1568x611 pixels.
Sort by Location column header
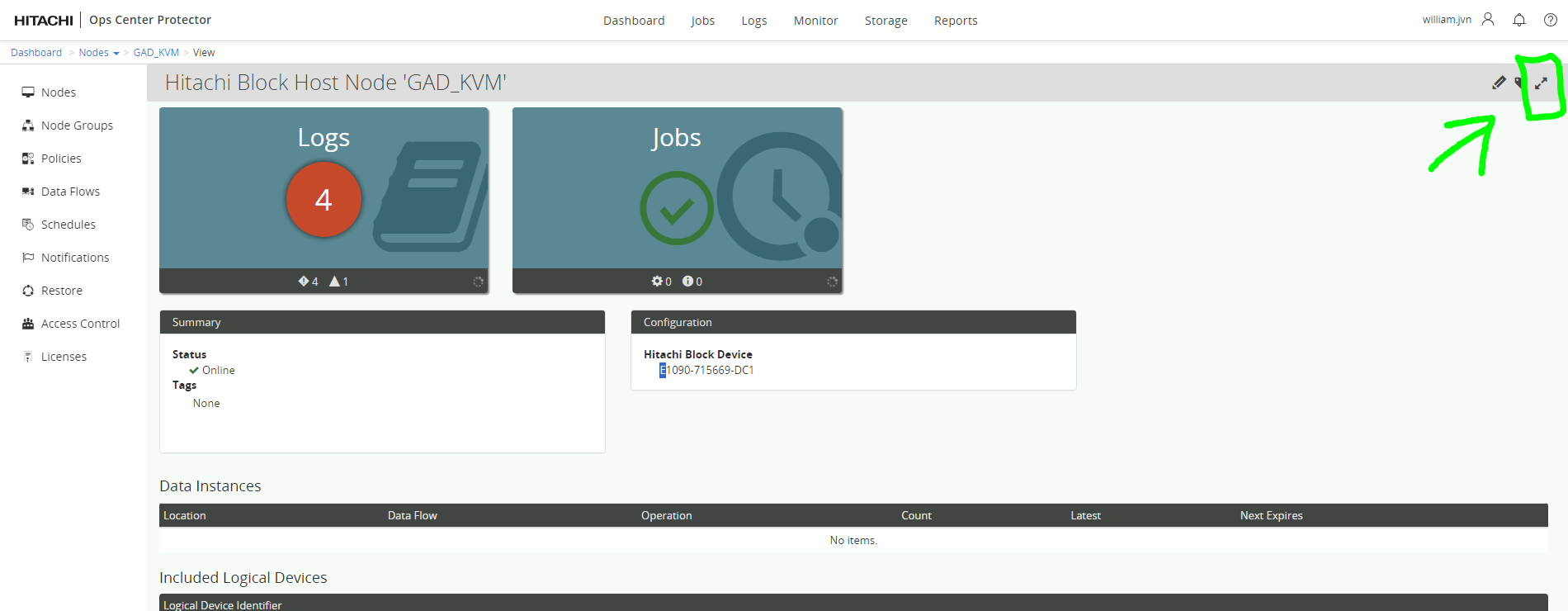185,516
